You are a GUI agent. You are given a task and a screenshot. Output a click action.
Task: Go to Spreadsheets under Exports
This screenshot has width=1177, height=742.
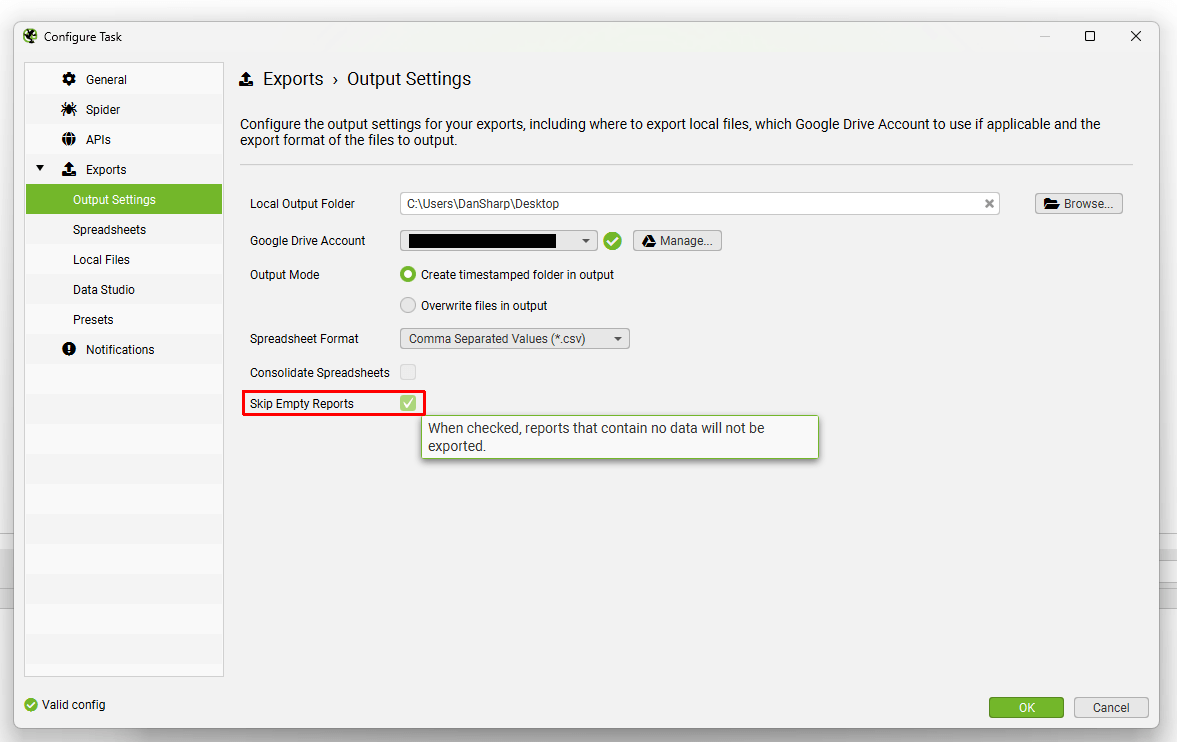[124, 229]
